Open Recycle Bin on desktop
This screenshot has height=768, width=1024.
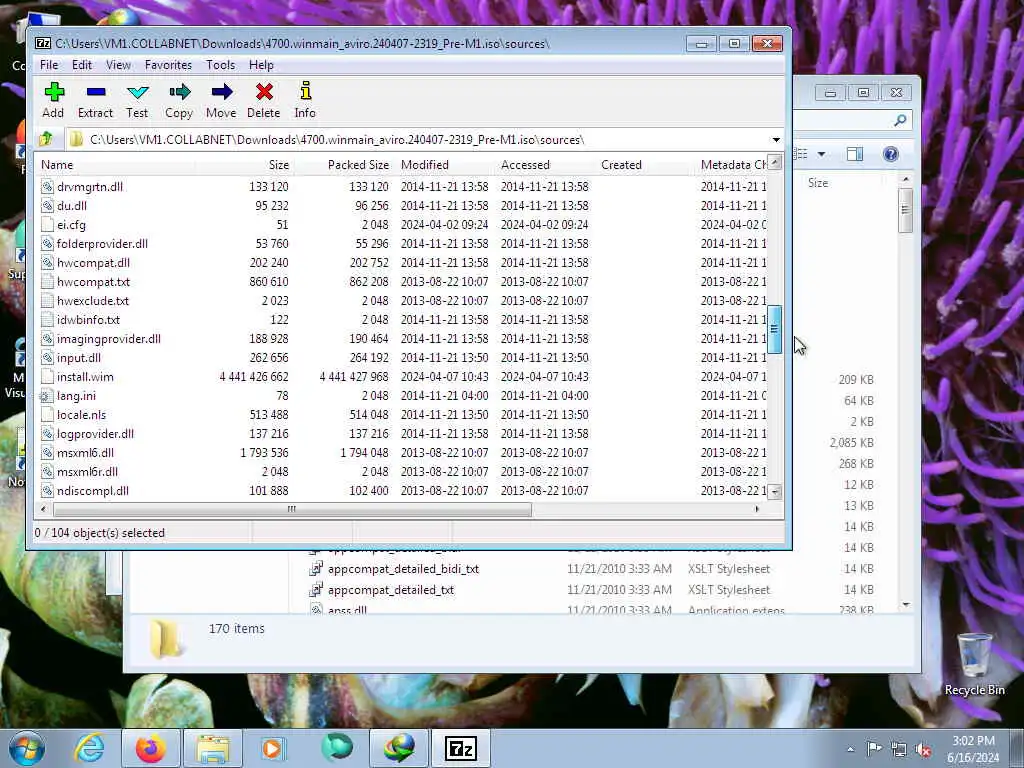click(x=974, y=664)
